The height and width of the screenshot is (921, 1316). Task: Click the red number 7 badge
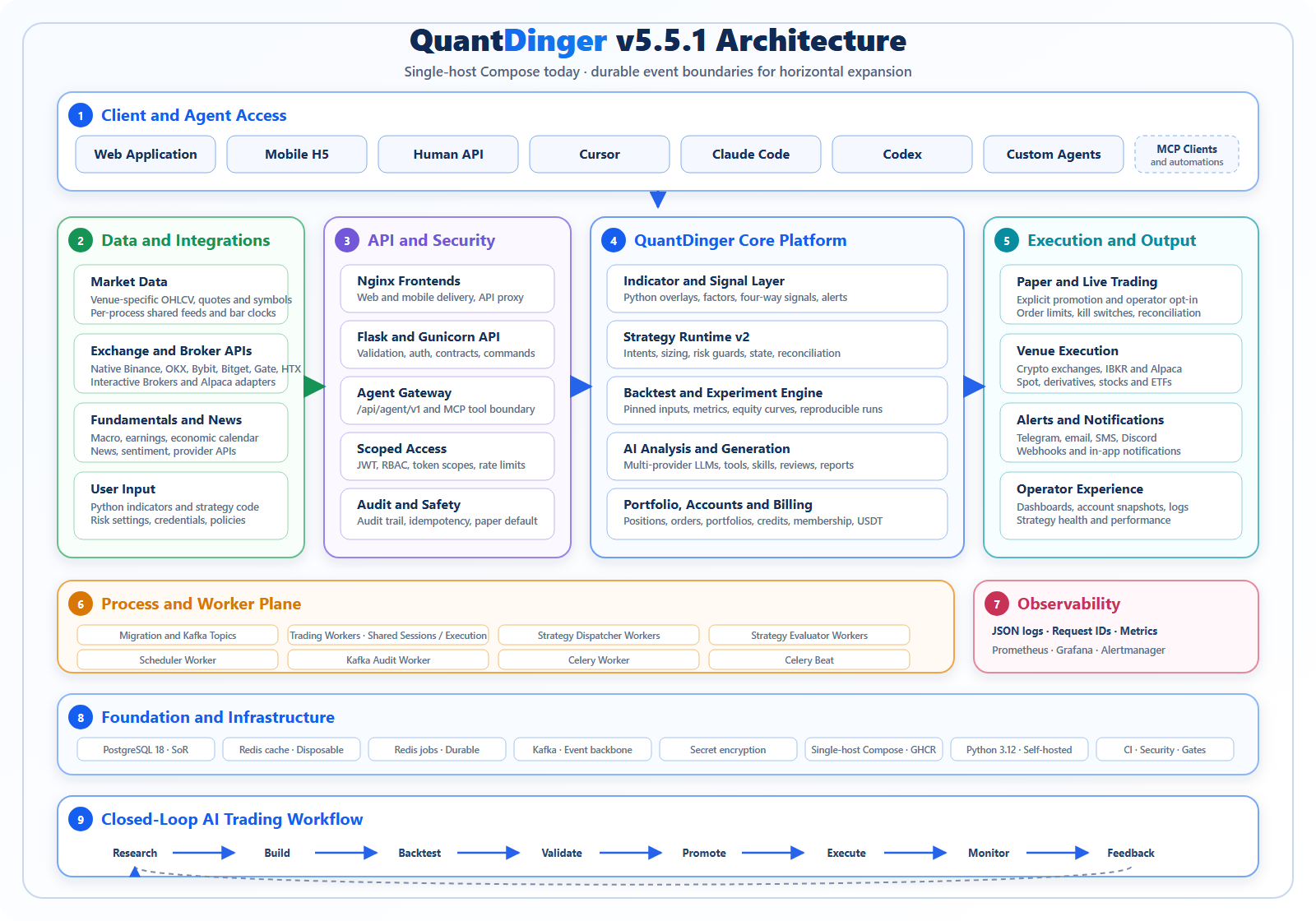coord(997,604)
